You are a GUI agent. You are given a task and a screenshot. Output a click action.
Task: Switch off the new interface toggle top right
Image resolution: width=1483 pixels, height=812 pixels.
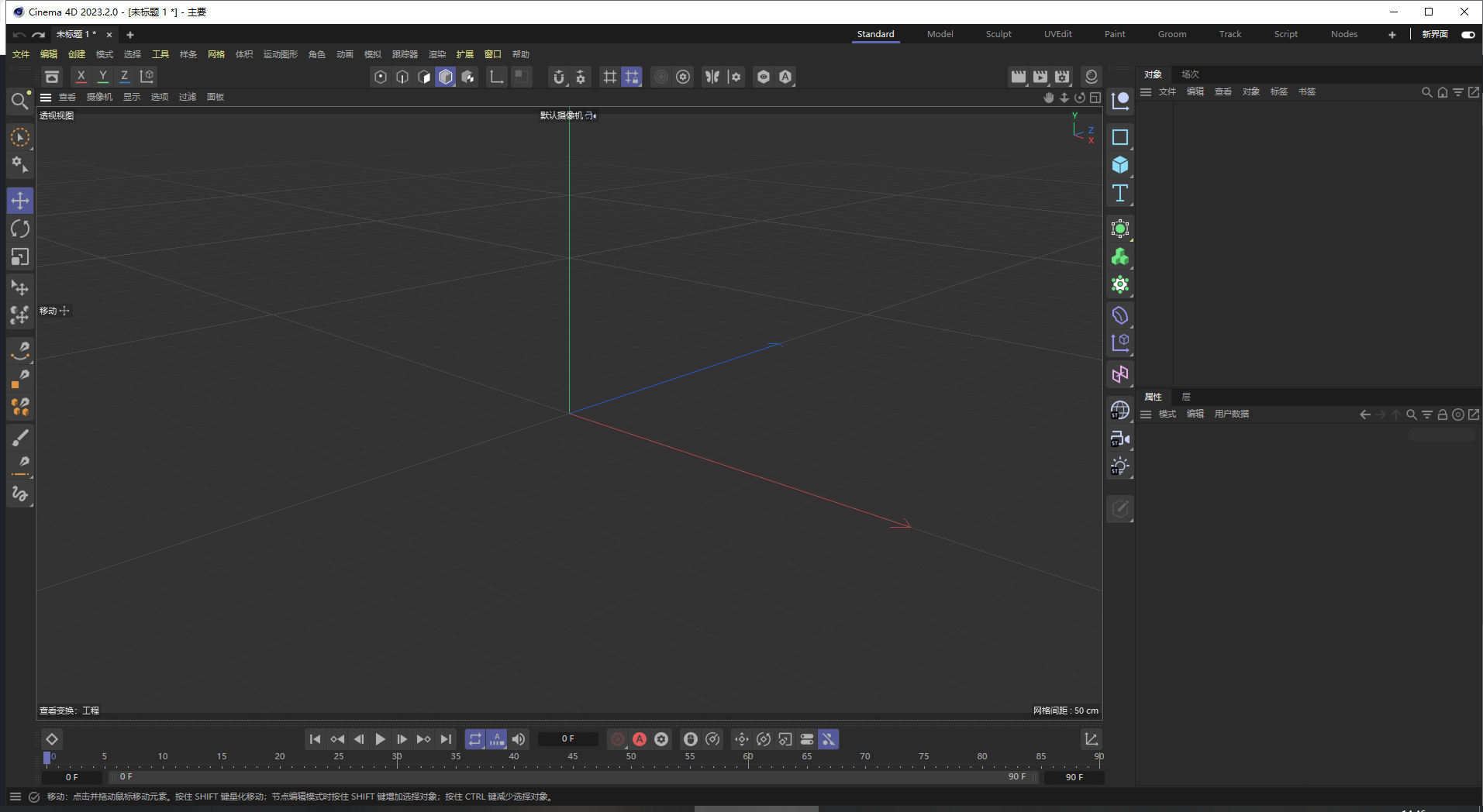(1468, 35)
